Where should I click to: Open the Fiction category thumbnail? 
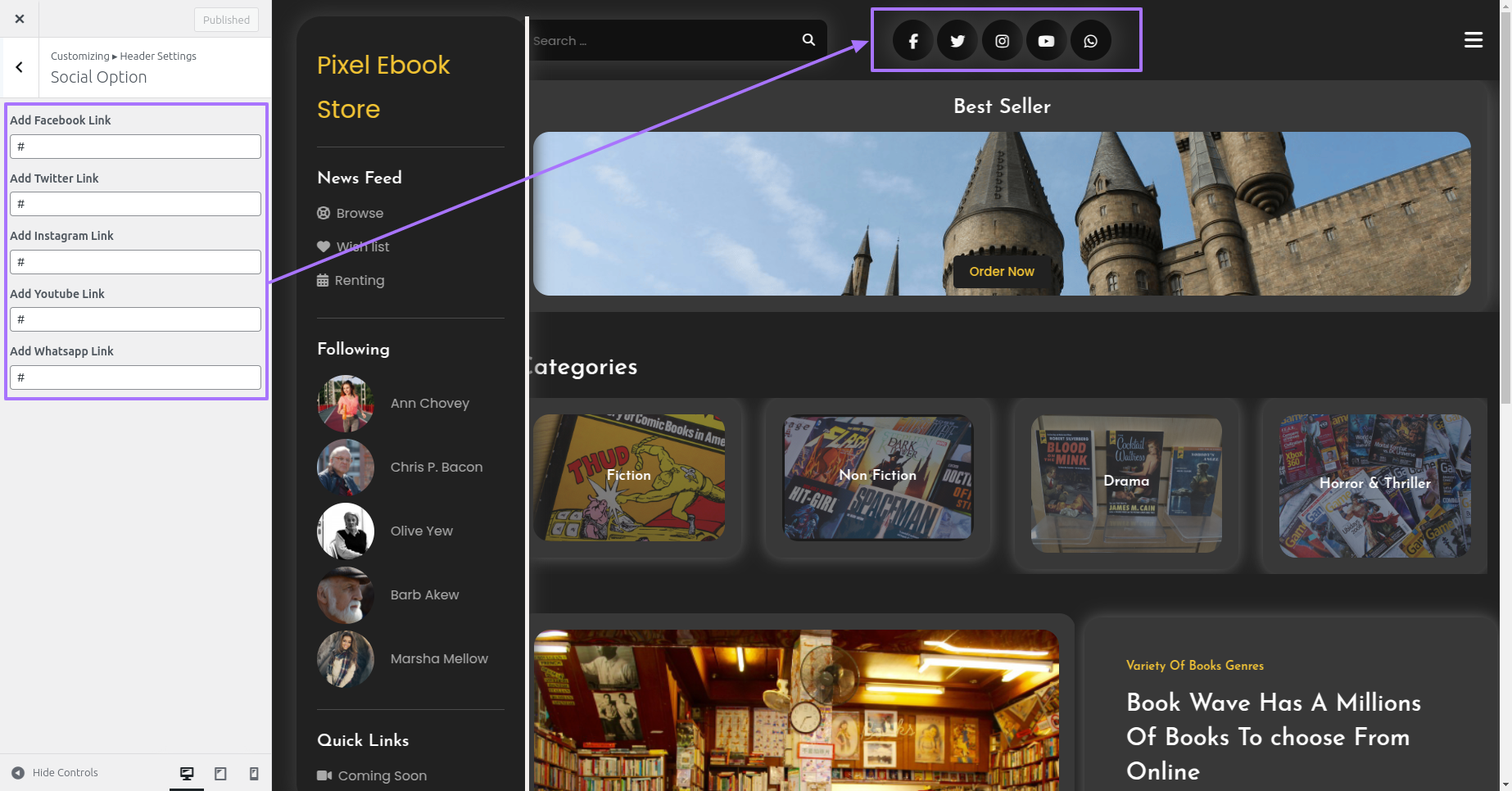[x=628, y=477]
